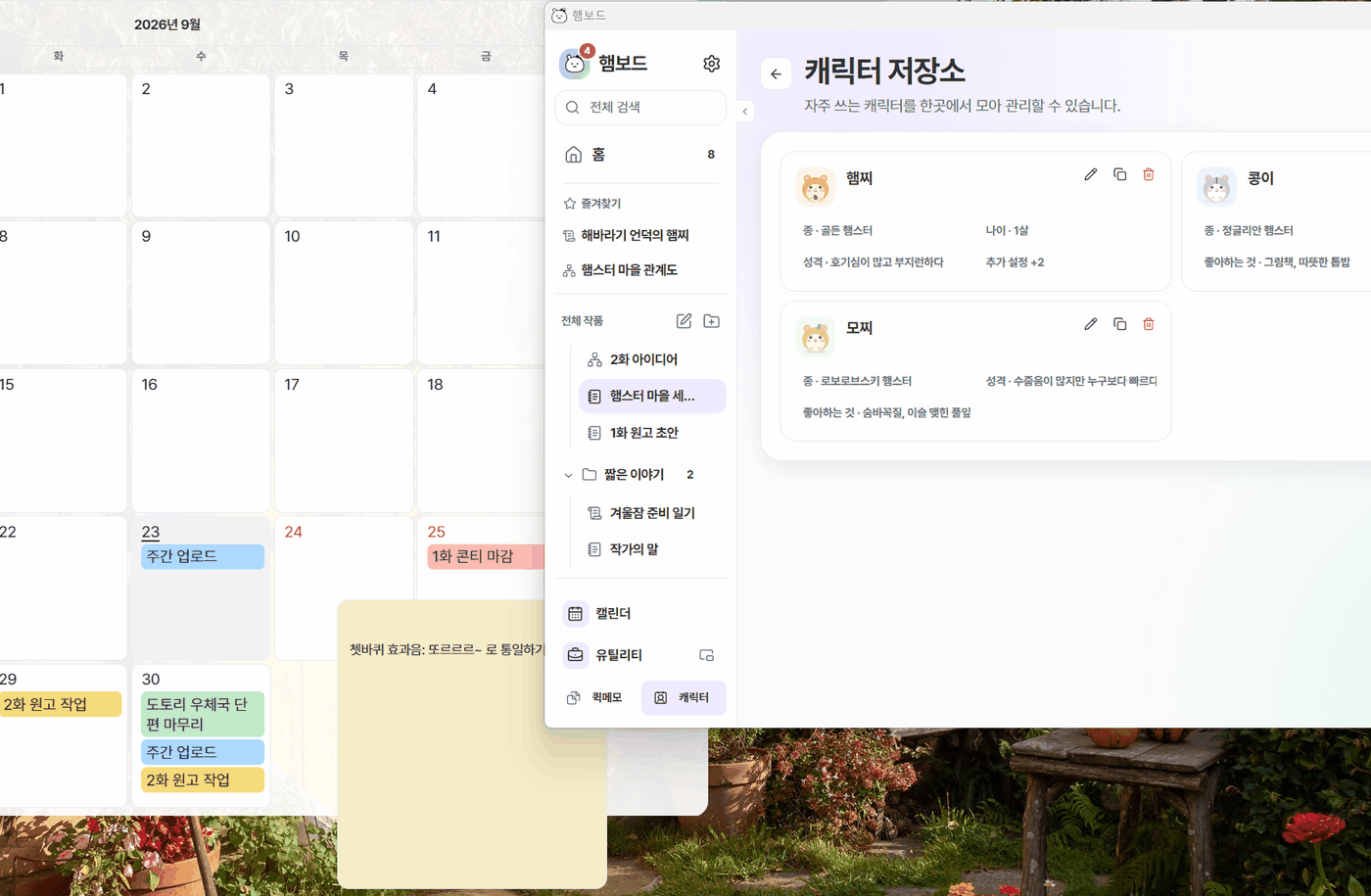Switch to the 캐릭터 tab
Screen dimensions: 1371x896
(684, 697)
